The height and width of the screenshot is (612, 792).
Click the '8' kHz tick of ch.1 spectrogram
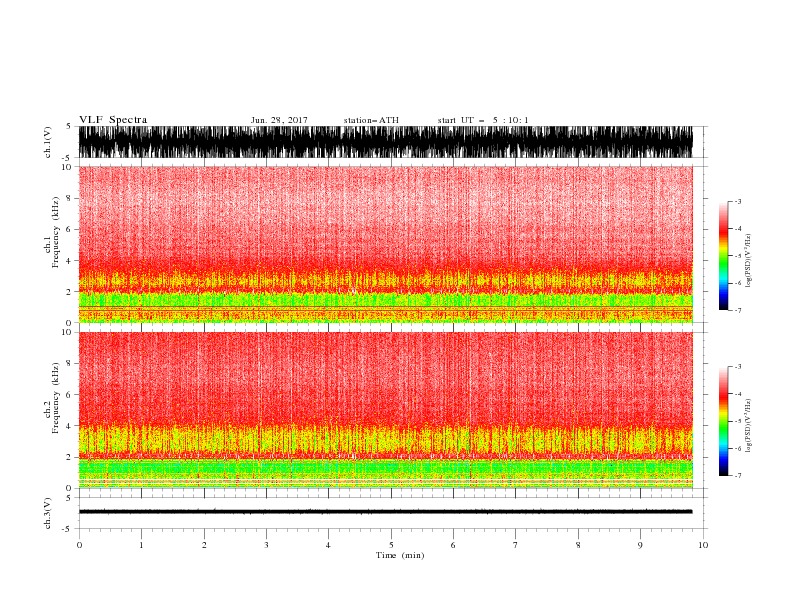[x=70, y=198]
